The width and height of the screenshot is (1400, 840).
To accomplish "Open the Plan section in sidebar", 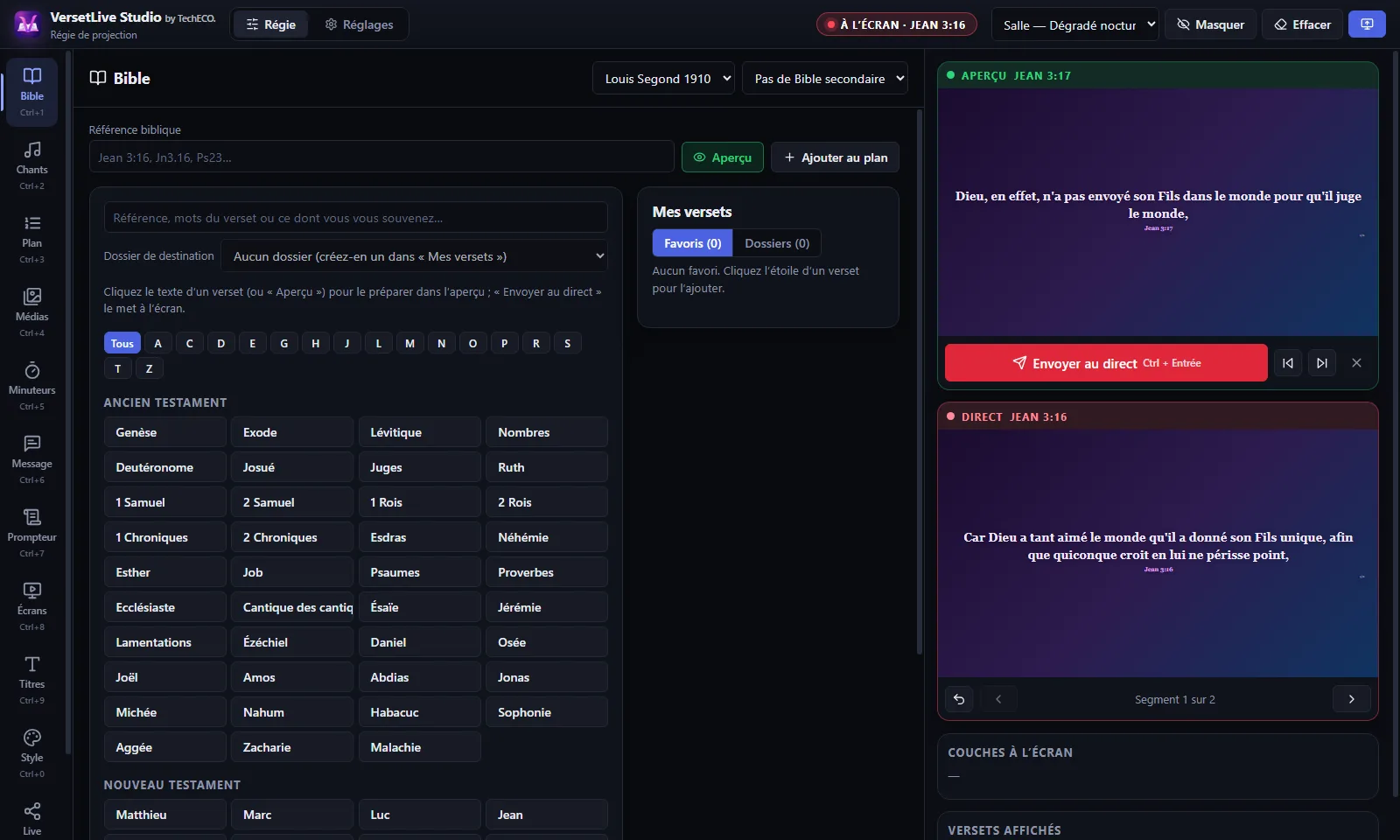I will [x=31, y=239].
